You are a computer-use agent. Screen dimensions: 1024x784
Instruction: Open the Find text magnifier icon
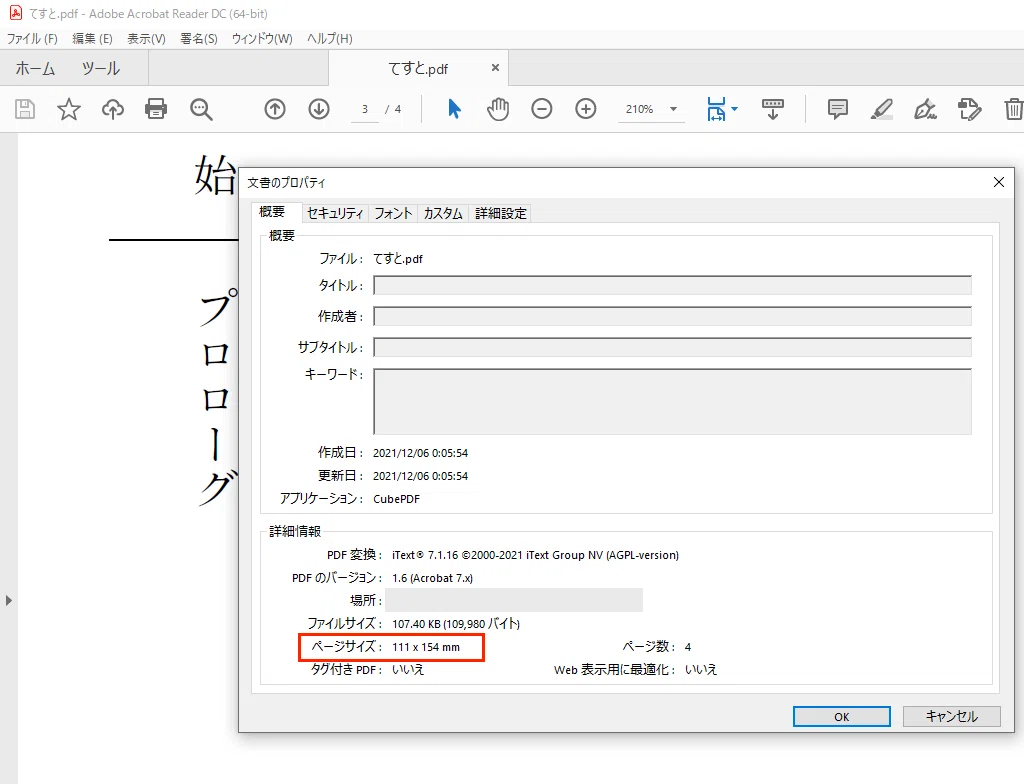(201, 109)
